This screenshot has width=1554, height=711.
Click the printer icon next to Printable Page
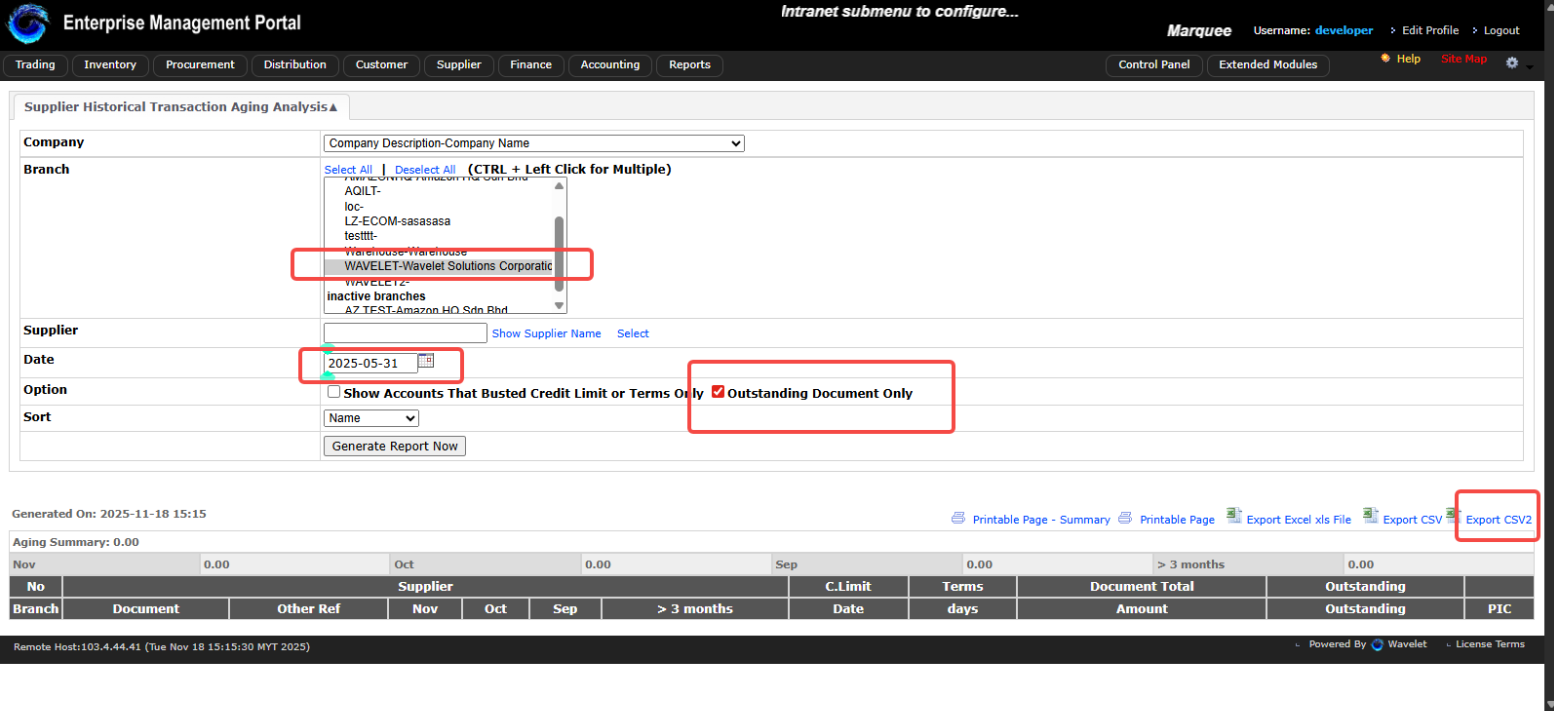click(1126, 519)
